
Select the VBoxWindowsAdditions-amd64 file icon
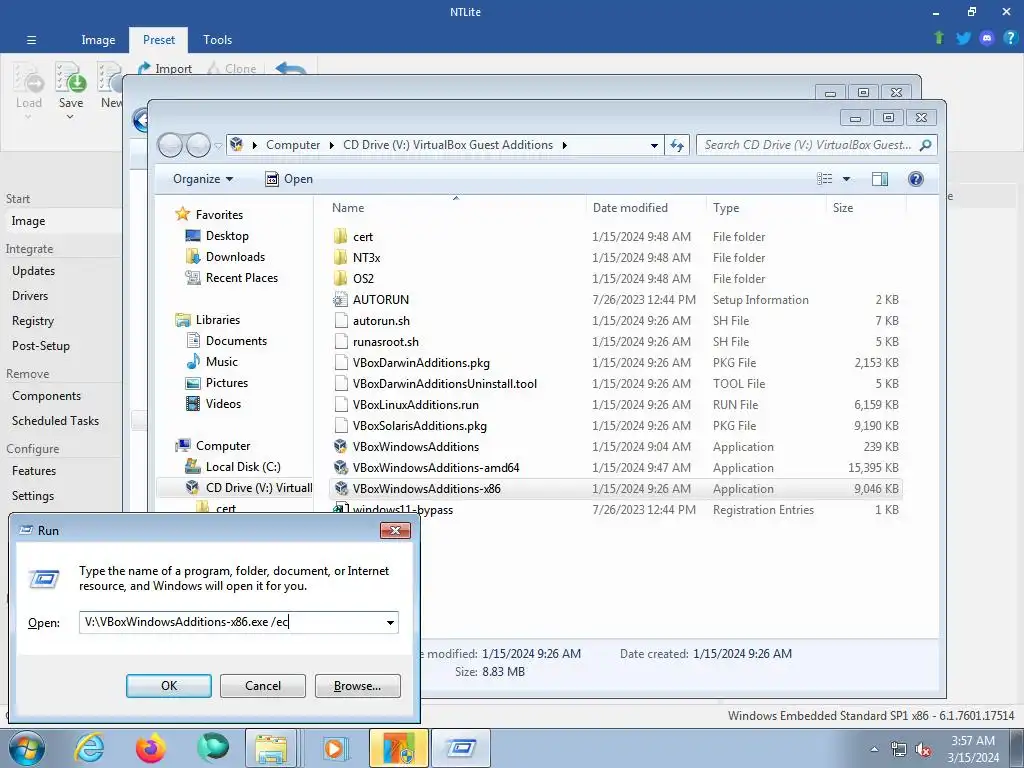coord(340,468)
